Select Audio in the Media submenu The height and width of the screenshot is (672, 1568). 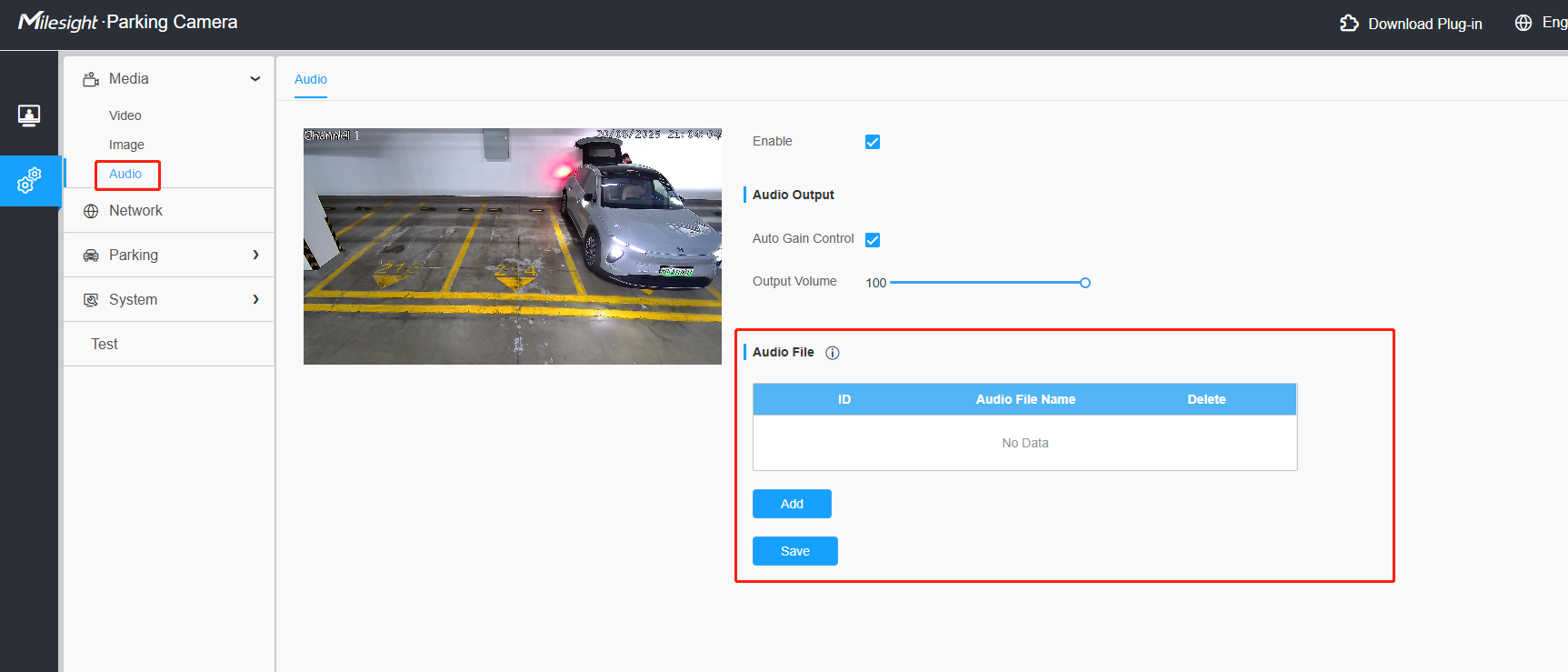(125, 174)
